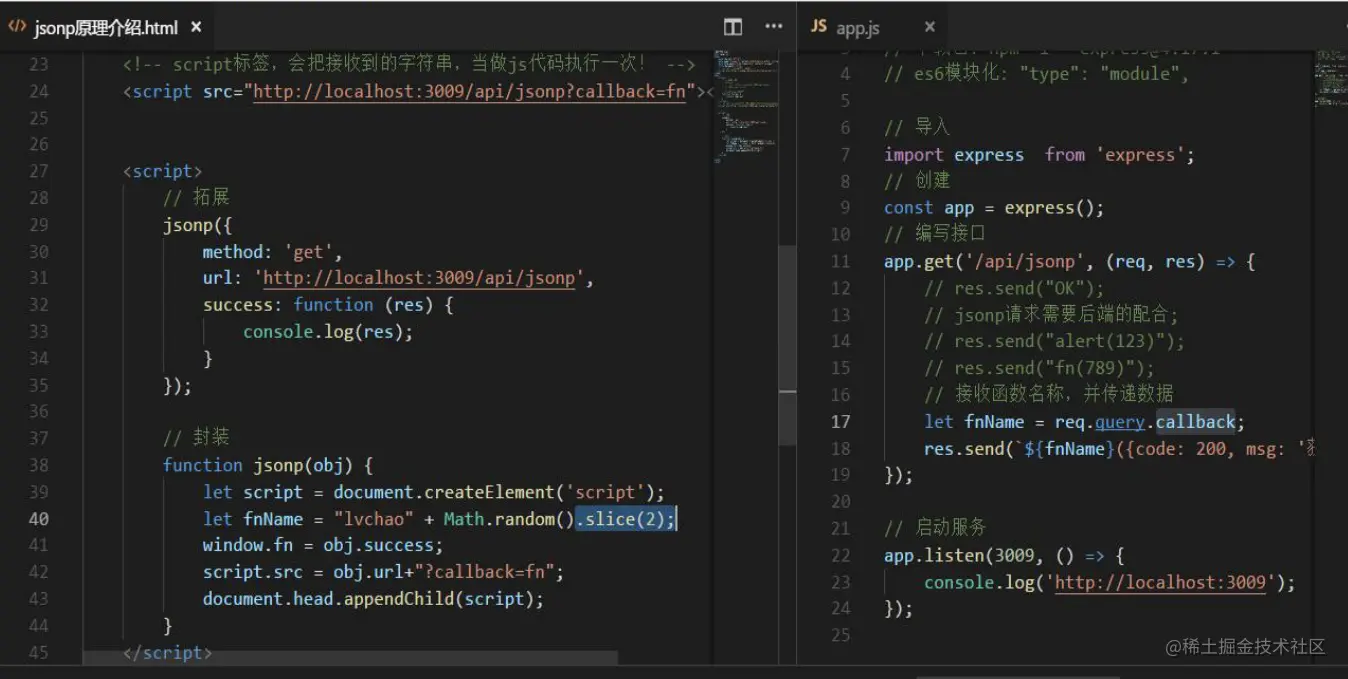The height and width of the screenshot is (679, 1348).
Task: Click the '// 封装' comment
Action: [x=196, y=437]
